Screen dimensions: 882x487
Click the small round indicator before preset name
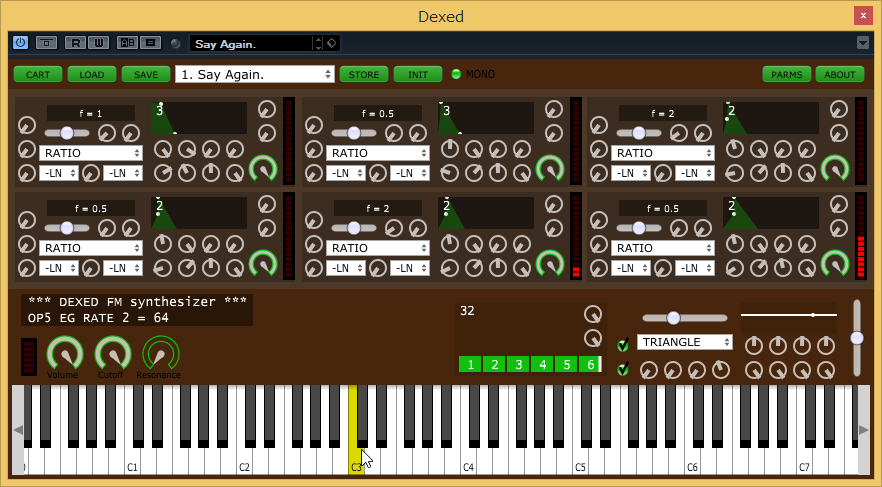tap(176, 43)
